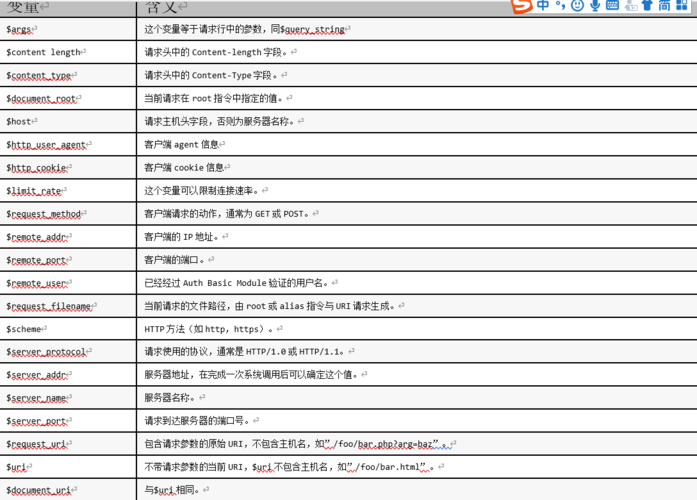The image size is (697, 500).
Task: Click description "请求到达服务器的端口号"
Action: tap(196, 420)
